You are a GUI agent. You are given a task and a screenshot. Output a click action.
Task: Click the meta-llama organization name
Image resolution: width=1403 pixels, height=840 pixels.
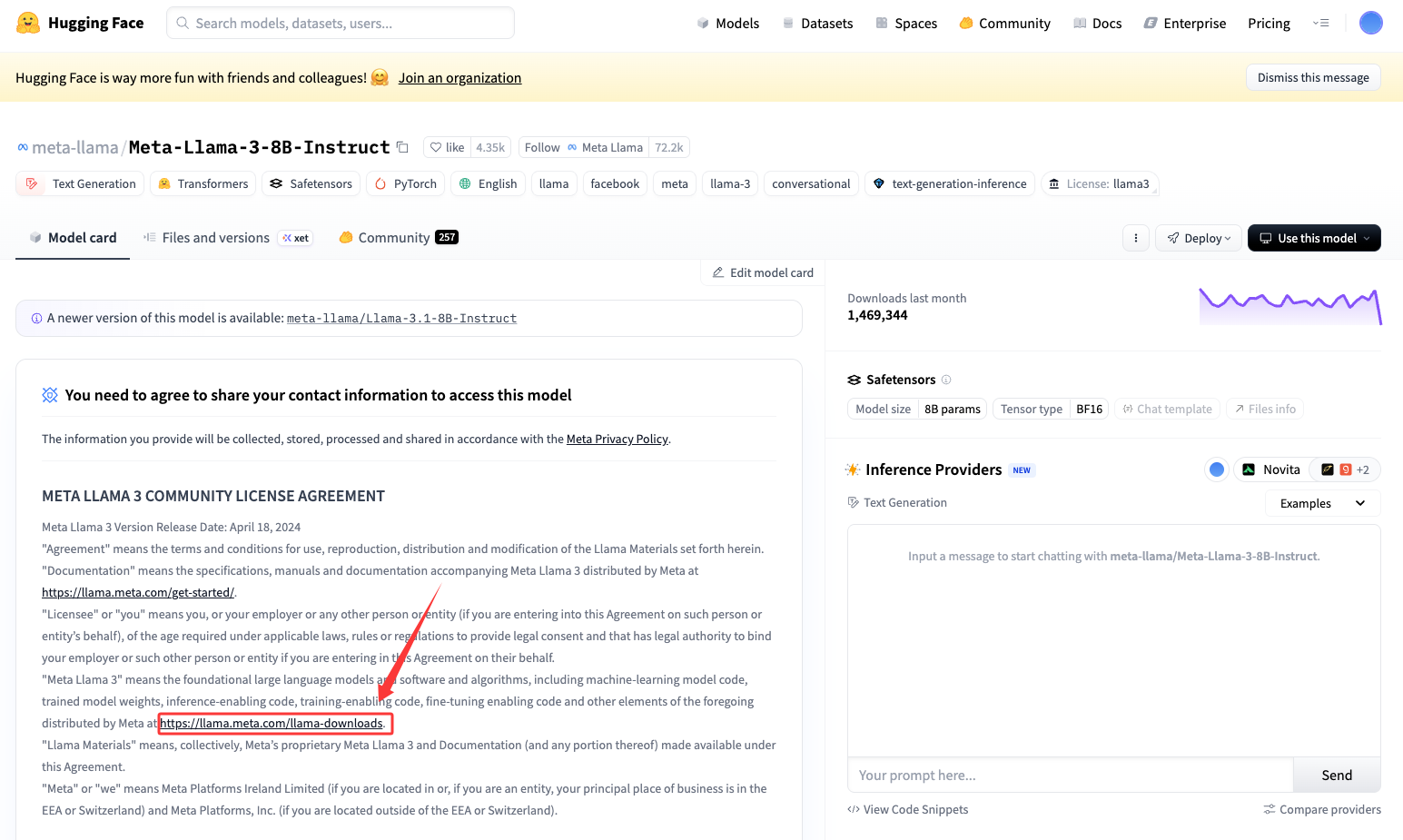(75, 147)
